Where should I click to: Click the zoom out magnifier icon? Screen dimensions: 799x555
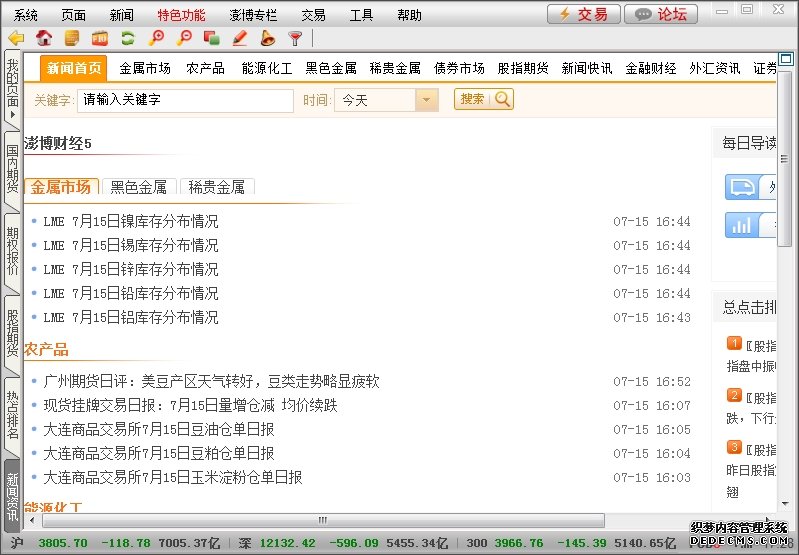pyautogui.click(x=183, y=39)
